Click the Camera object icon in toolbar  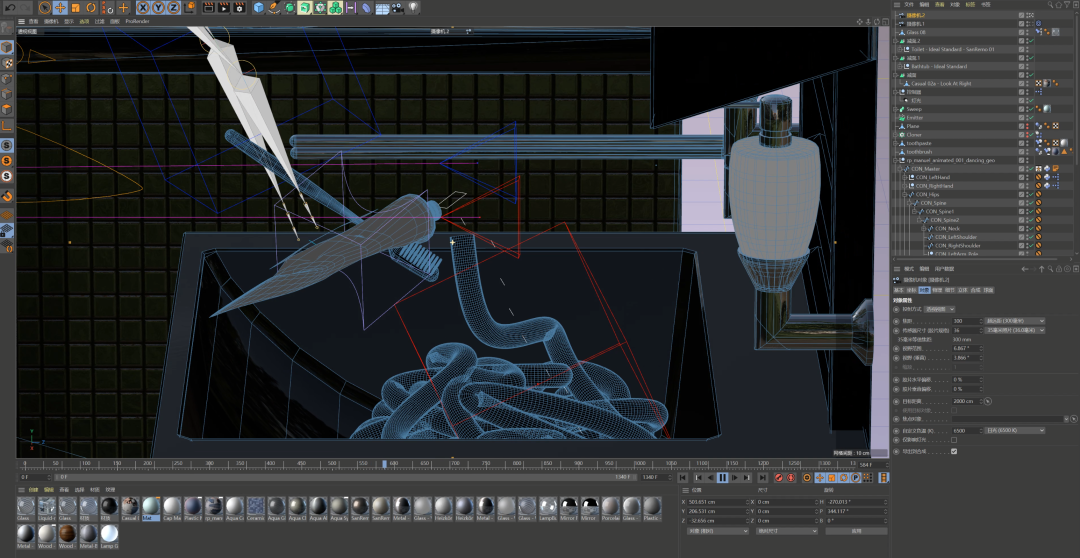click(x=397, y=7)
